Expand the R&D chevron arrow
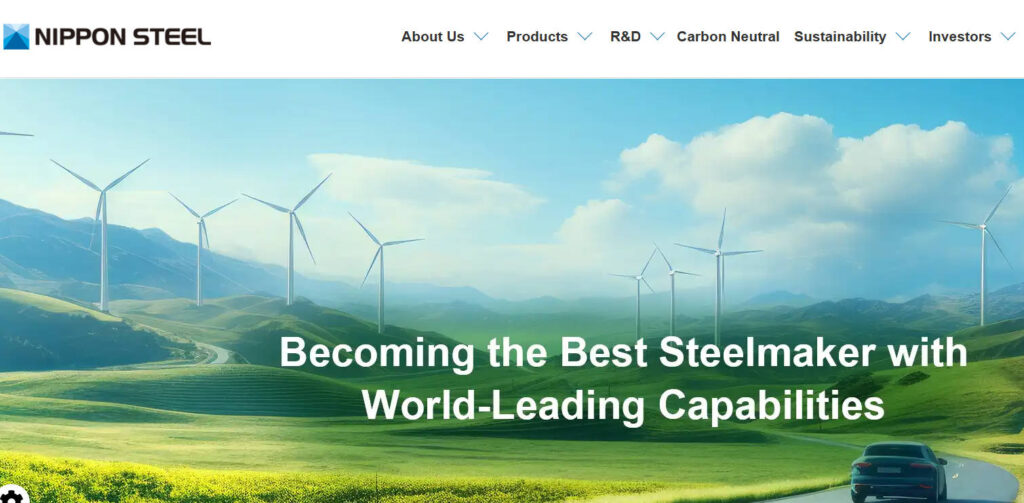This screenshot has height=503, width=1024. [x=658, y=37]
